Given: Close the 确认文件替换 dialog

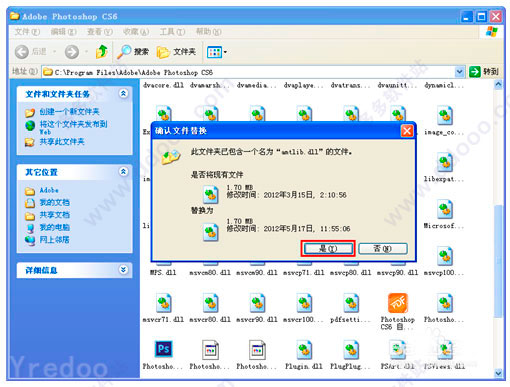Looking at the screenshot, I should (x=407, y=131).
